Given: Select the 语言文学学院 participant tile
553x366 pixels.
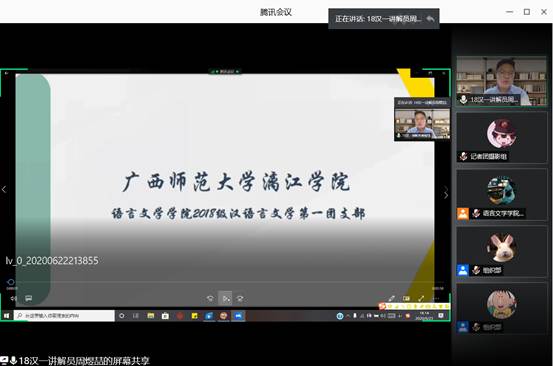Looking at the screenshot, I should (501, 195).
